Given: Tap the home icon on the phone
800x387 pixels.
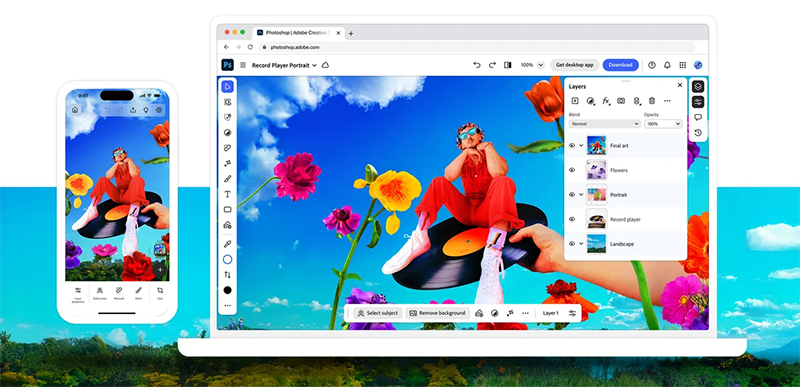Looking at the screenshot, I should click(x=75, y=110).
